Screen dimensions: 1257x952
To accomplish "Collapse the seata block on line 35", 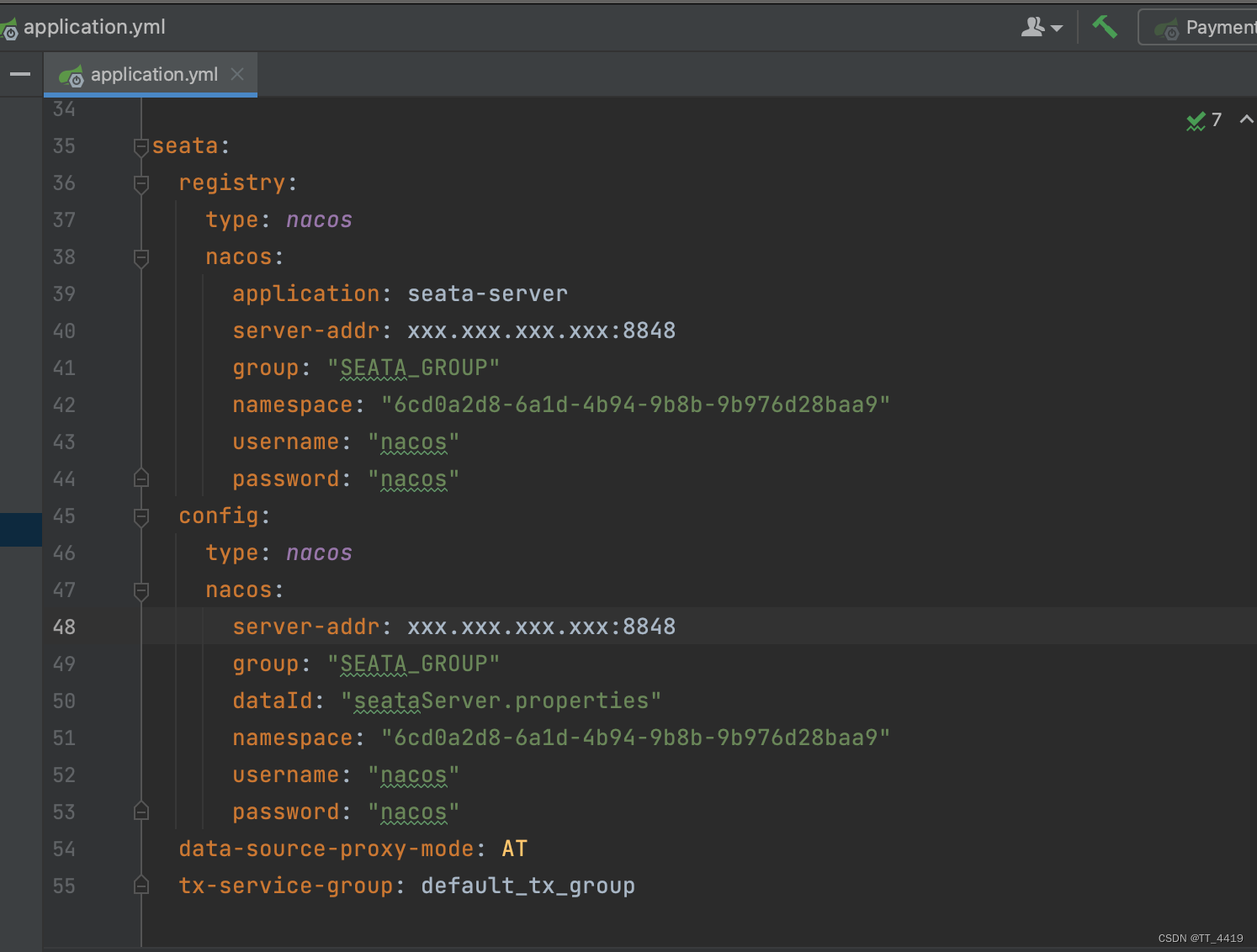I will tap(141, 147).
